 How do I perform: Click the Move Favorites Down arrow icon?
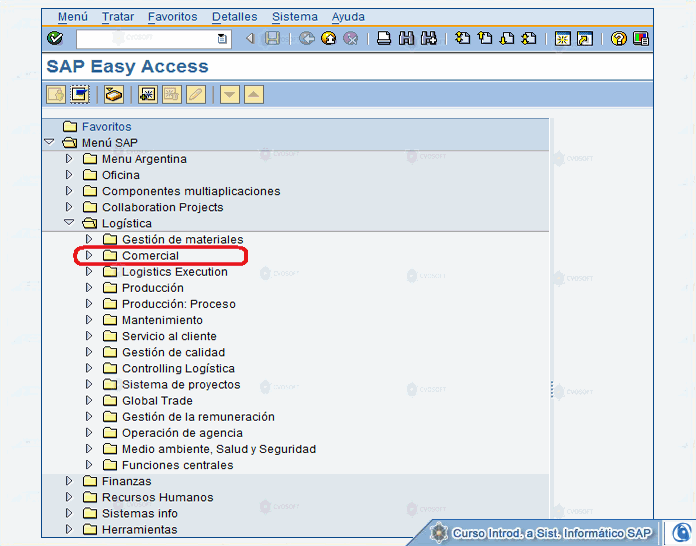(229, 94)
